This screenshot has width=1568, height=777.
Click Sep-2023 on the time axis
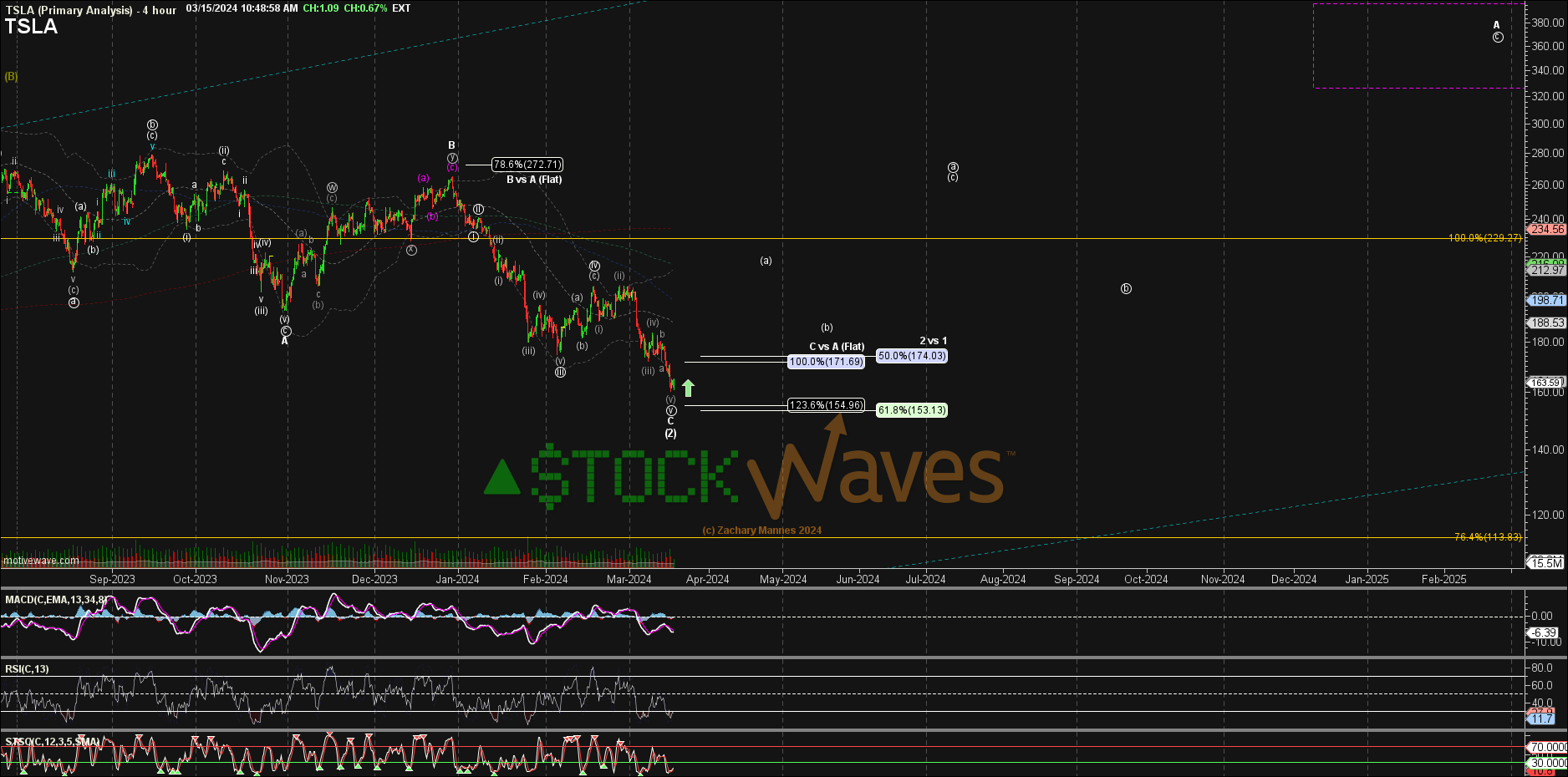[x=112, y=579]
